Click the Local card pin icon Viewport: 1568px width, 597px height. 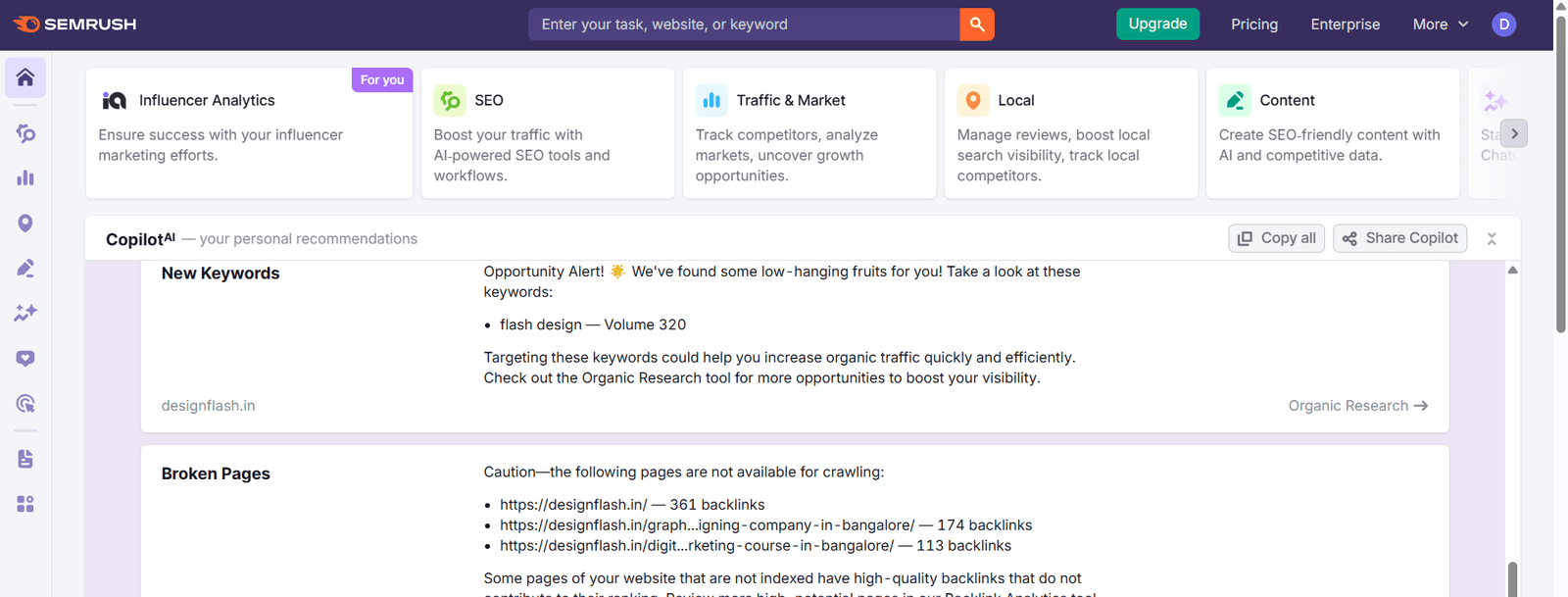pyautogui.click(x=973, y=100)
